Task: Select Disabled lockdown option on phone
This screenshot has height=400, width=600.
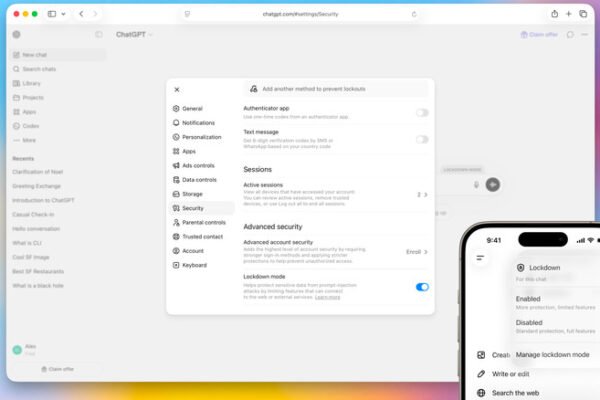Action: pos(556,326)
